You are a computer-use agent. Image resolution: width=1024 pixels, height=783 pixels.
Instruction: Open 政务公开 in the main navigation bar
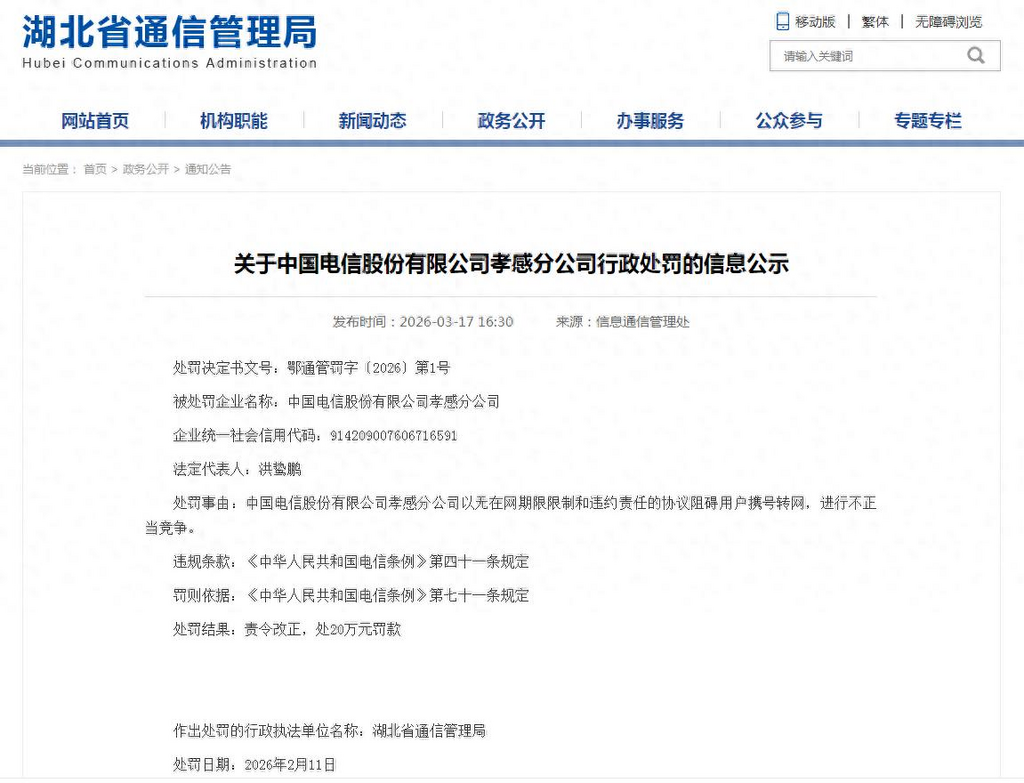pyautogui.click(x=511, y=121)
